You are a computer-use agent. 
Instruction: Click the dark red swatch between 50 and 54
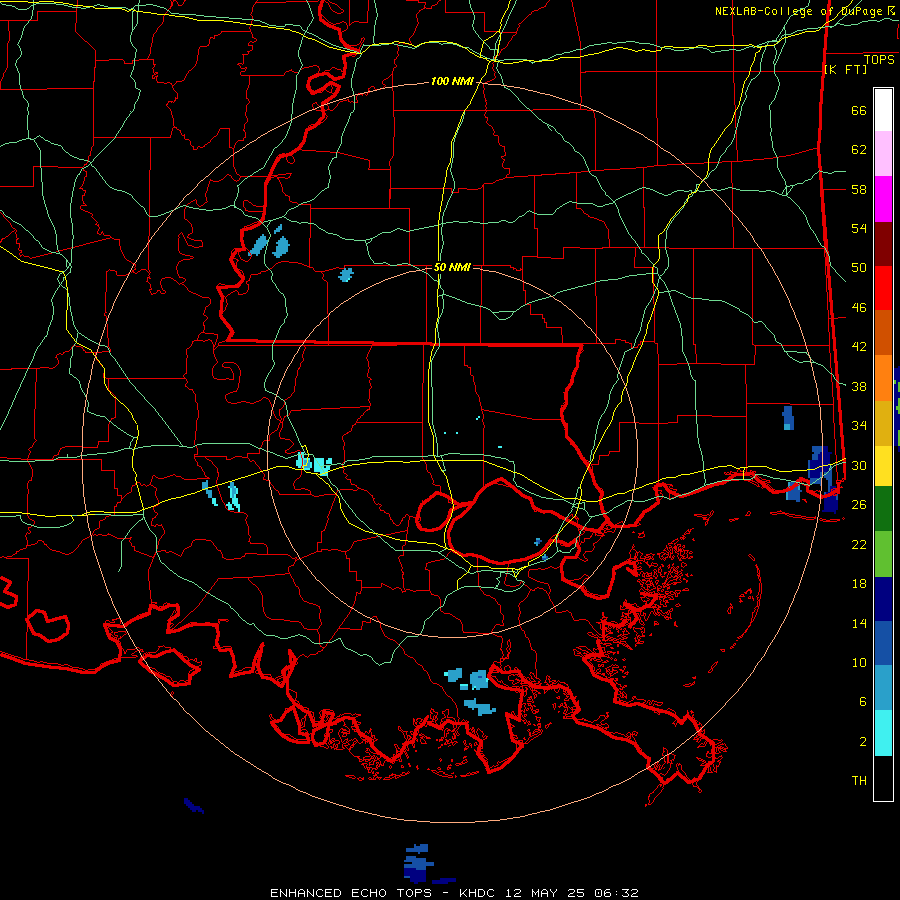tap(883, 244)
